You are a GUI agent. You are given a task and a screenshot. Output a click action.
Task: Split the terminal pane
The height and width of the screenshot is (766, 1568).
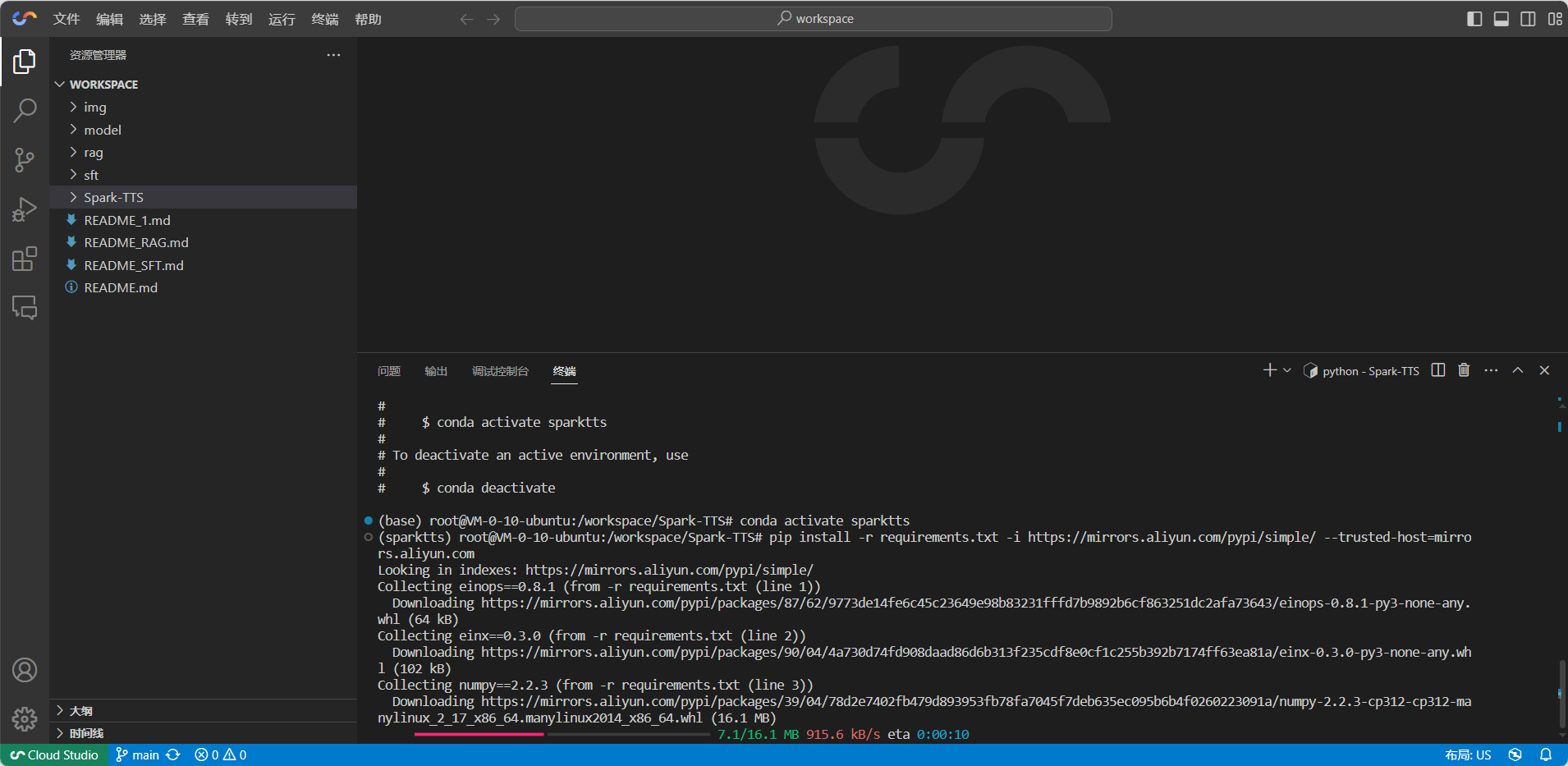pyautogui.click(x=1438, y=370)
